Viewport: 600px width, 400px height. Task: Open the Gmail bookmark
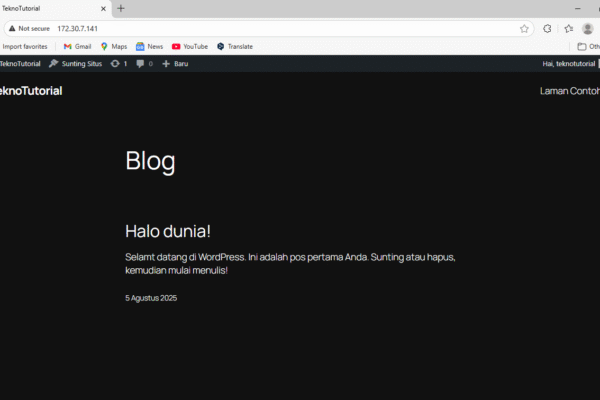pos(78,47)
